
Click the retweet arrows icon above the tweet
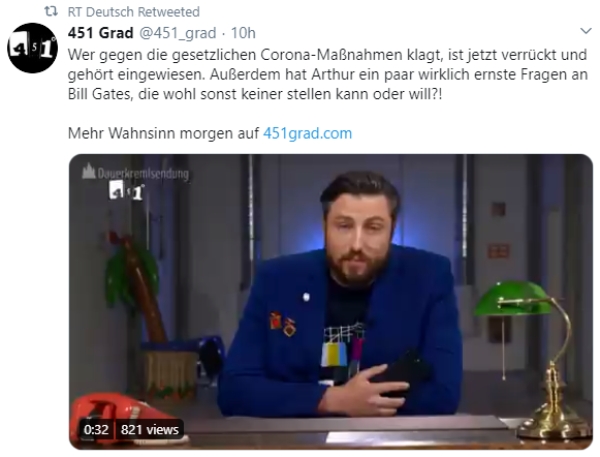51,11
